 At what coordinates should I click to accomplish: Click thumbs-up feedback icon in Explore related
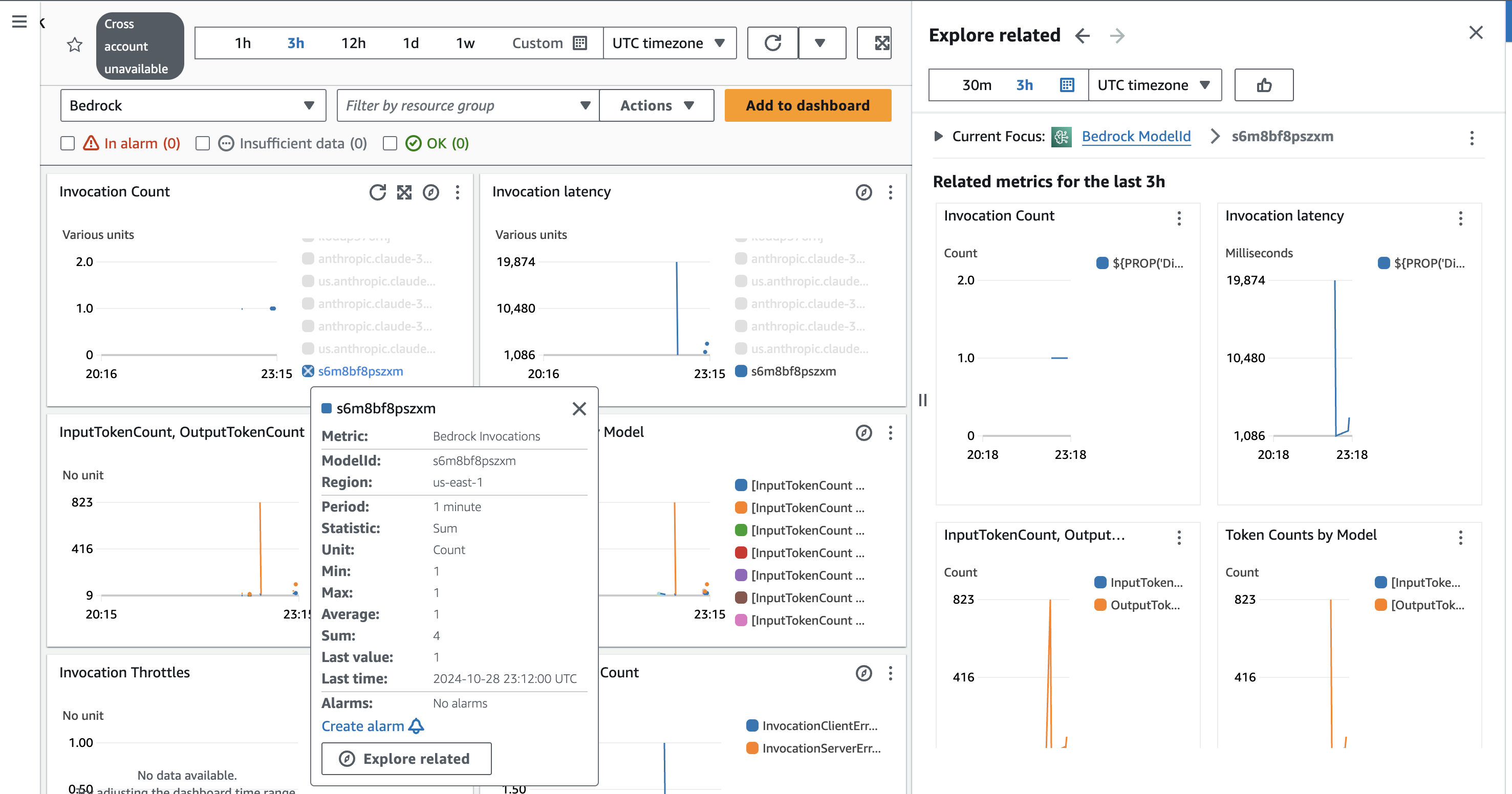point(1263,85)
